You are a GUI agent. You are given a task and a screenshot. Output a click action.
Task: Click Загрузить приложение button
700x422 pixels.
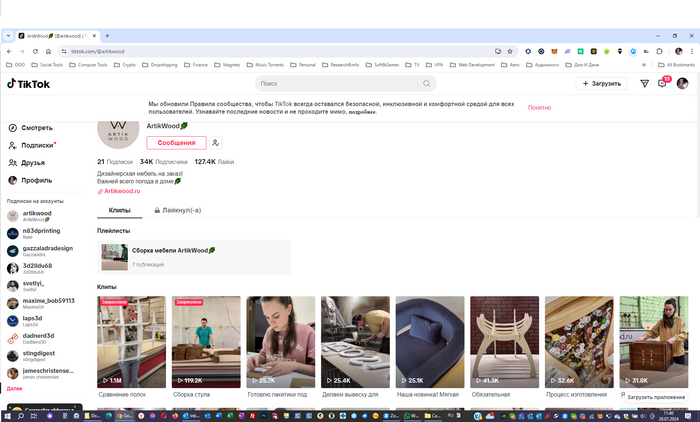coord(656,397)
